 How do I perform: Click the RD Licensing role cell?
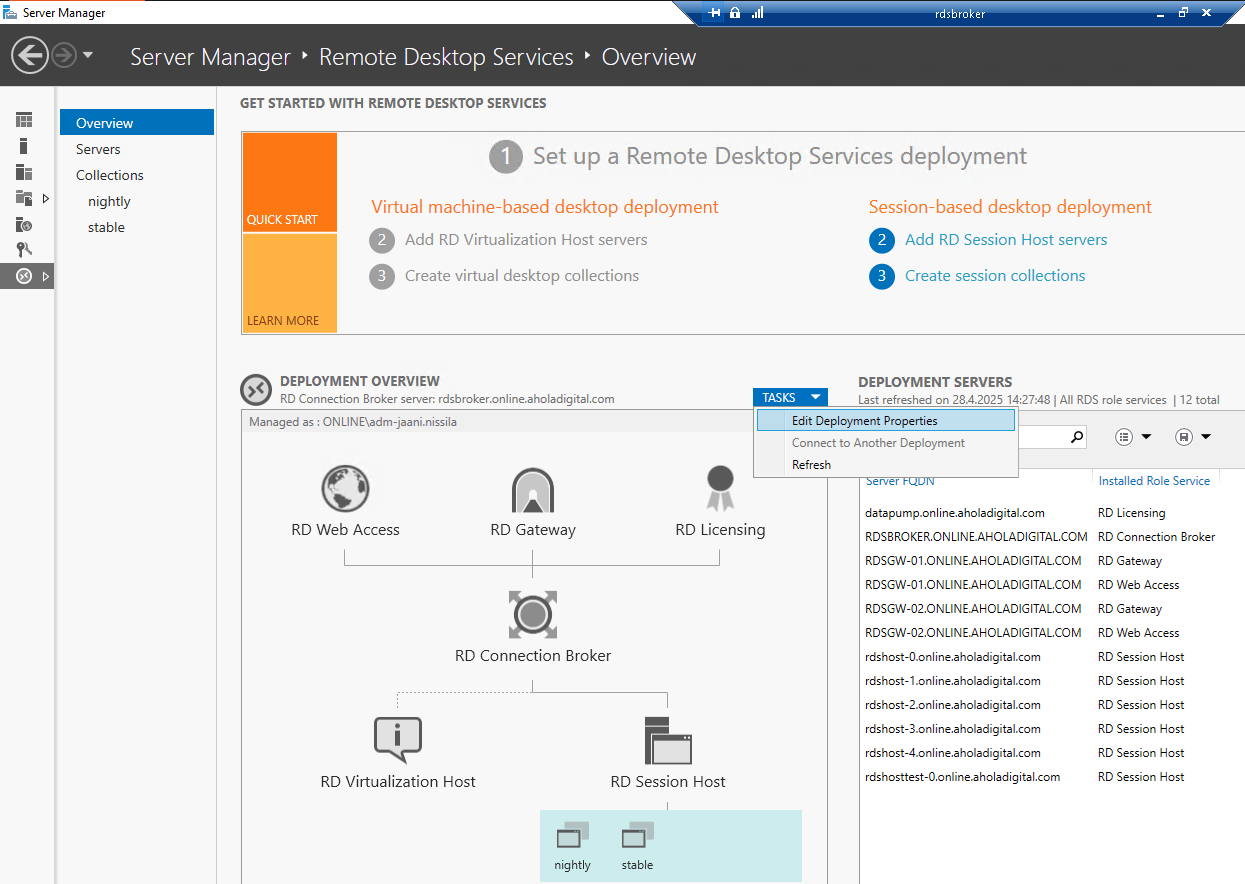click(x=1131, y=513)
